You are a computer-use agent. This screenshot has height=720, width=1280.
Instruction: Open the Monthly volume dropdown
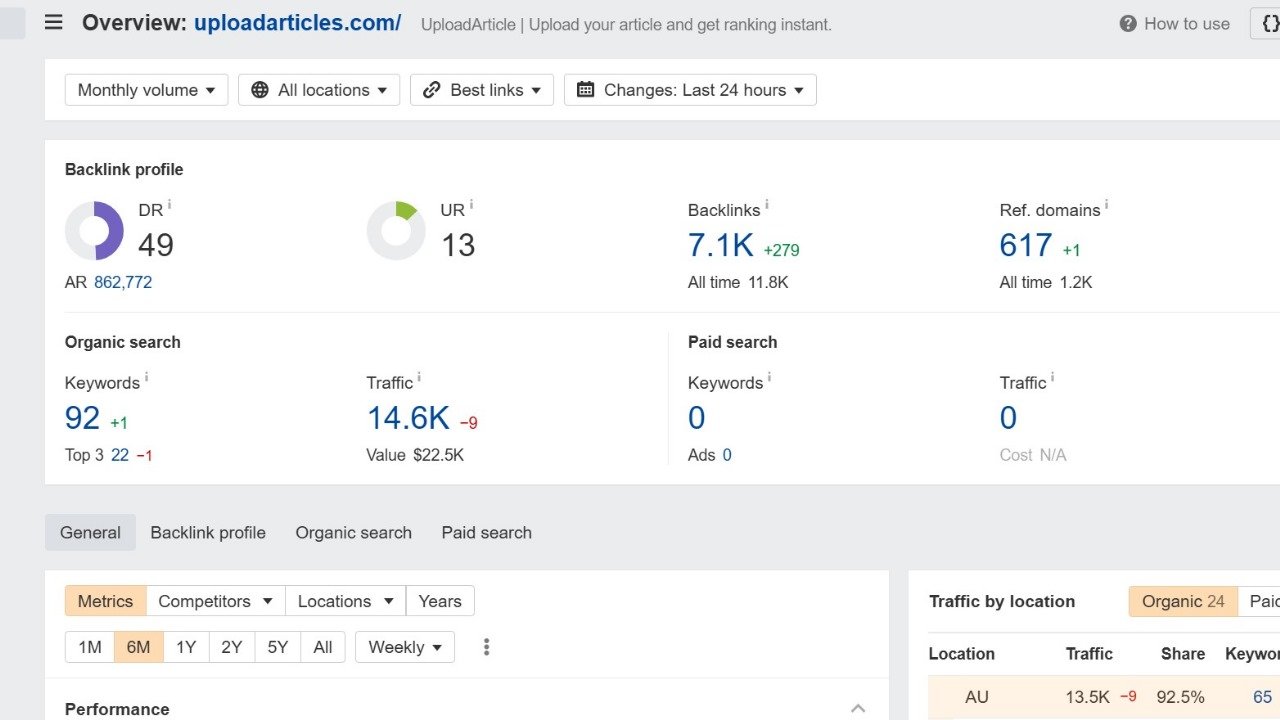tap(146, 90)
